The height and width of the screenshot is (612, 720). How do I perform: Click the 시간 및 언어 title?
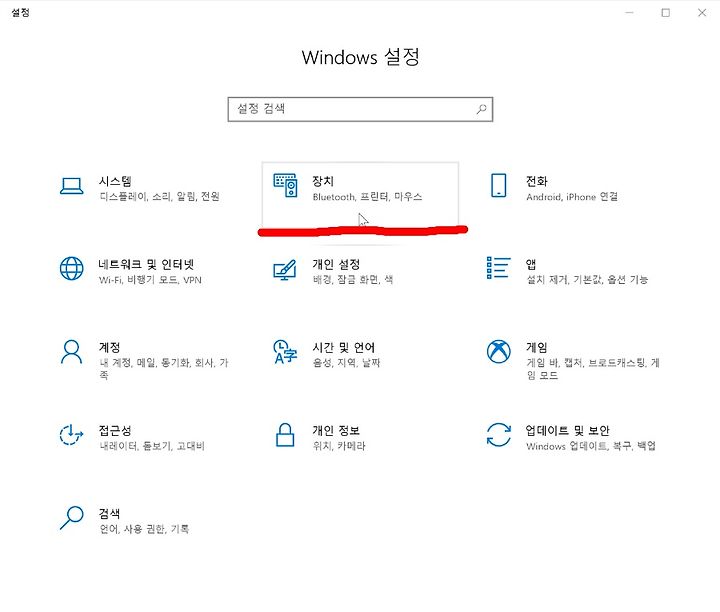343,348
